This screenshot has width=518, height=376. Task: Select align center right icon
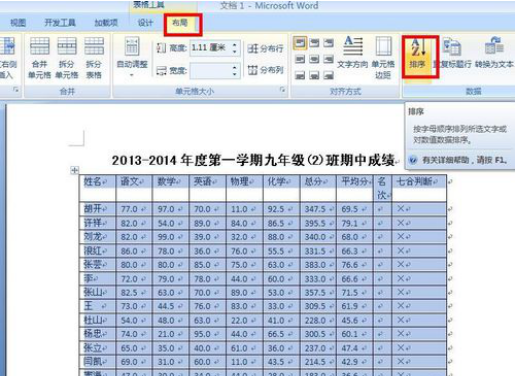[328, 60]
